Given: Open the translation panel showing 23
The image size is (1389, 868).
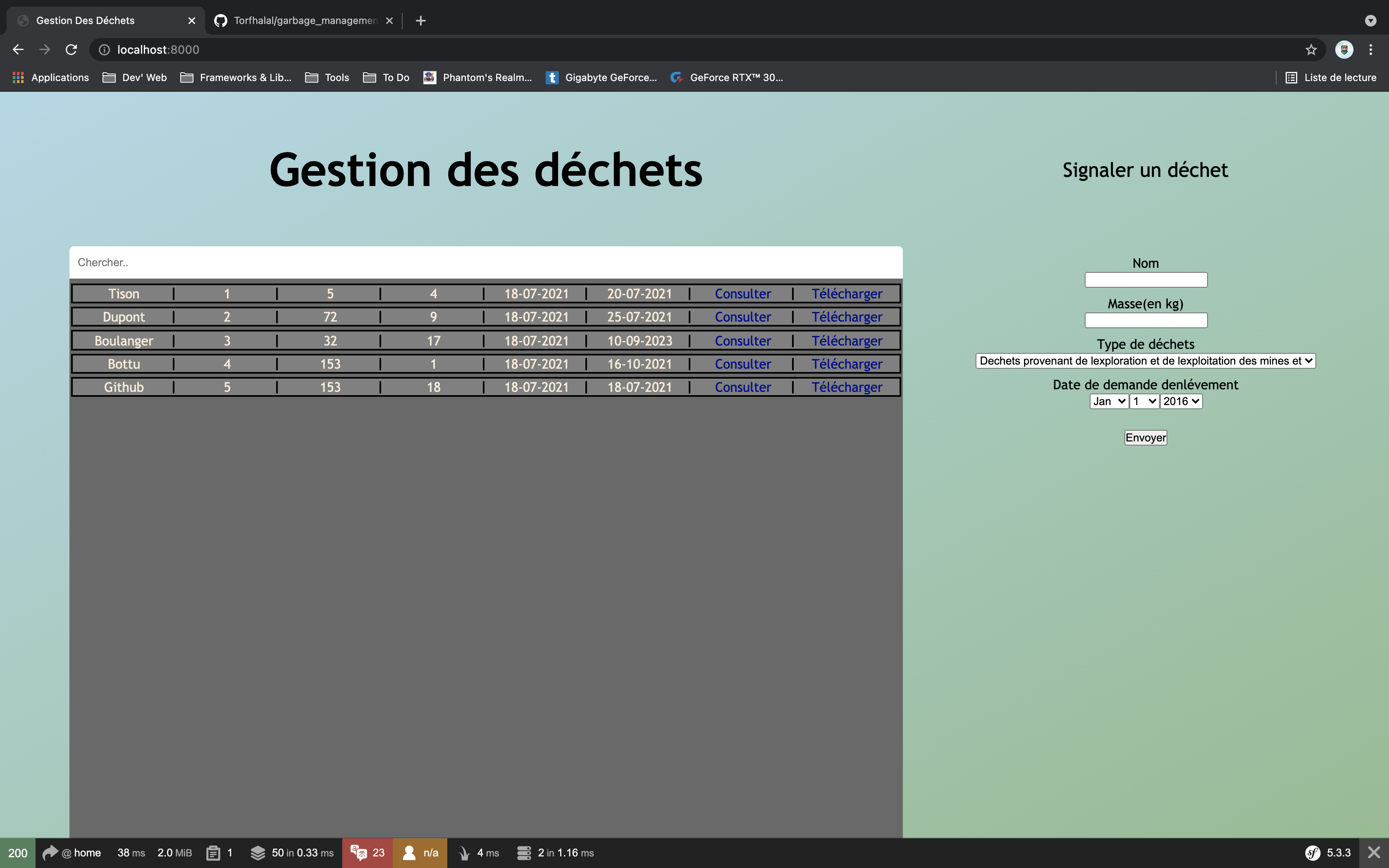Looking at the screenshot, I should (x=368, y=852).
